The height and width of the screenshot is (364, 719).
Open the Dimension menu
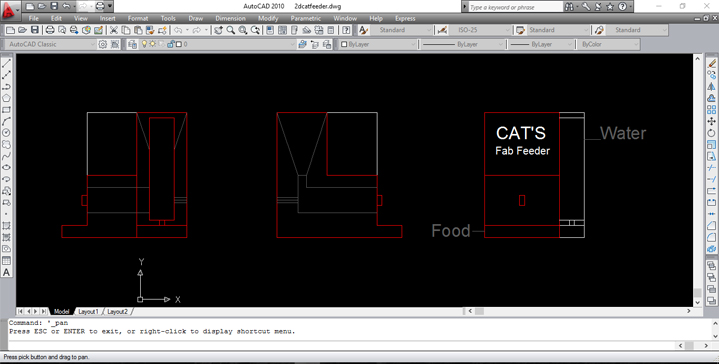[x=232, y=19]
